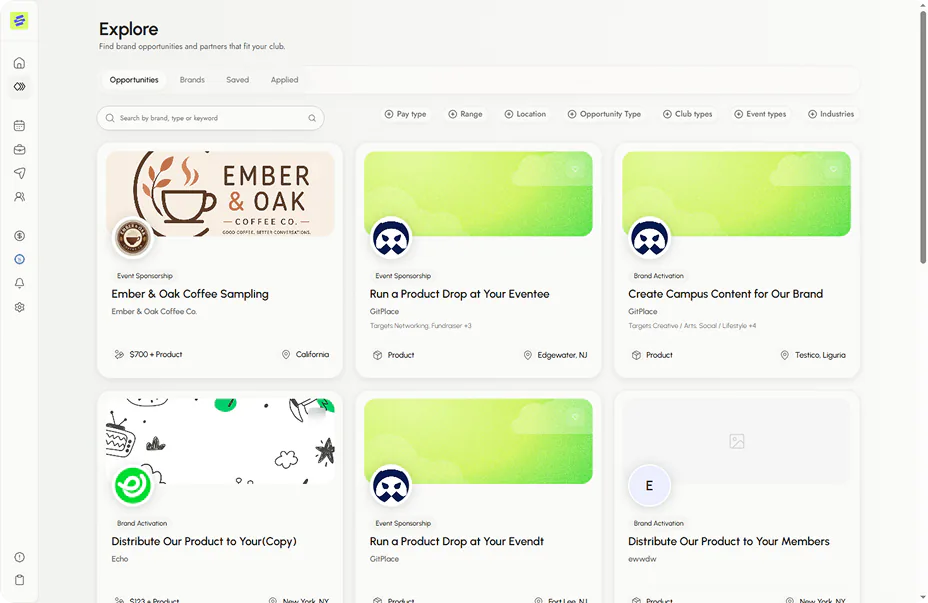This screenshot has width=928, height=603.
Task: Toggle heart on 'Run a Product Drop at Your Evendt' card
Action: click(575, 417)
